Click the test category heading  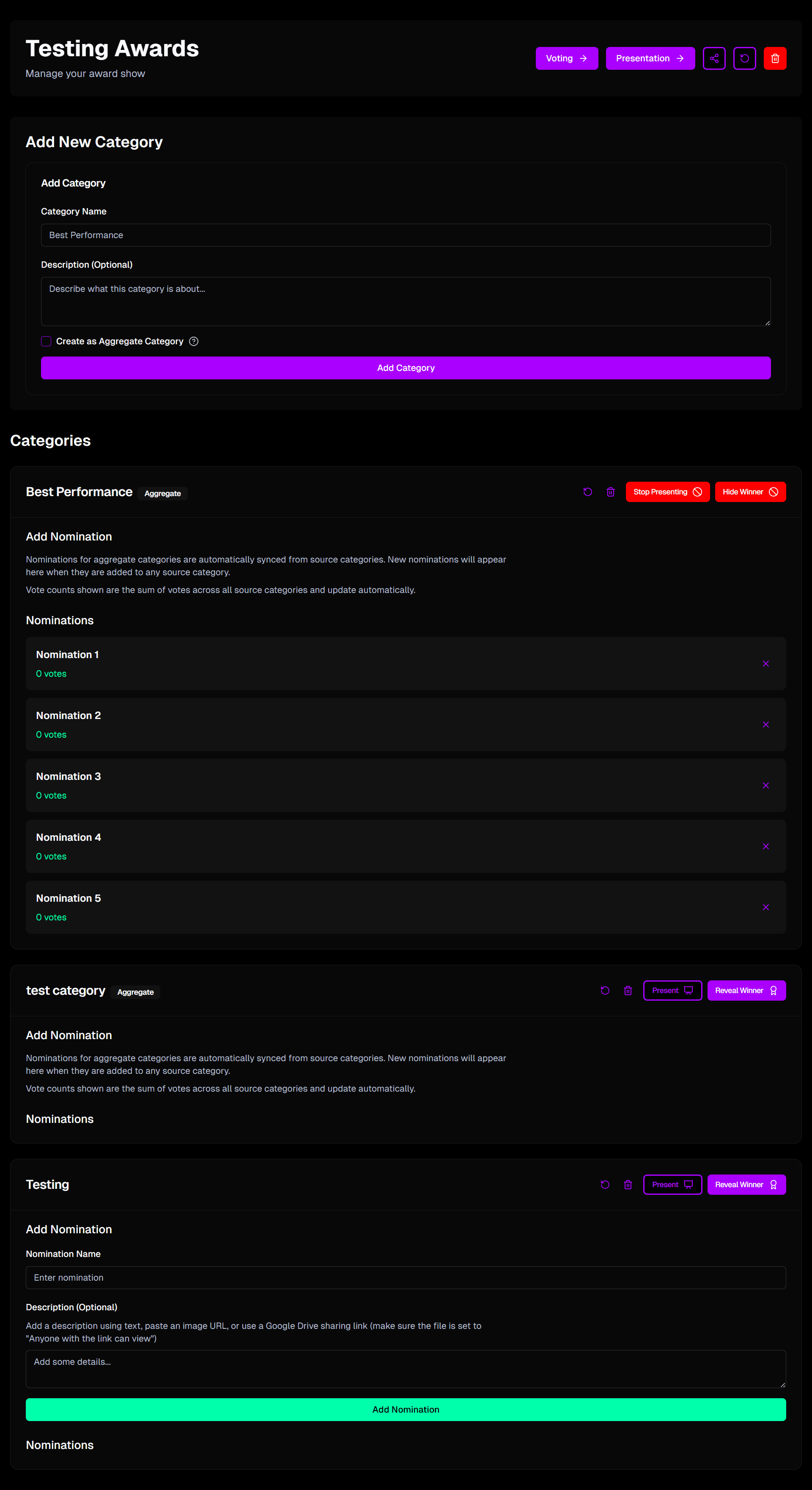click(x=66, y=990)
